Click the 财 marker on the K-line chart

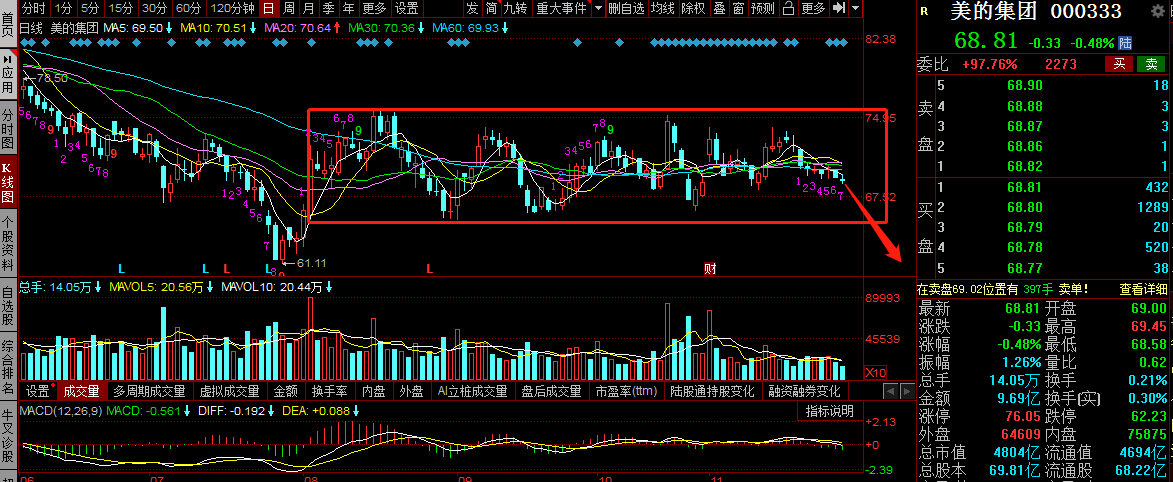click(710, 268)
